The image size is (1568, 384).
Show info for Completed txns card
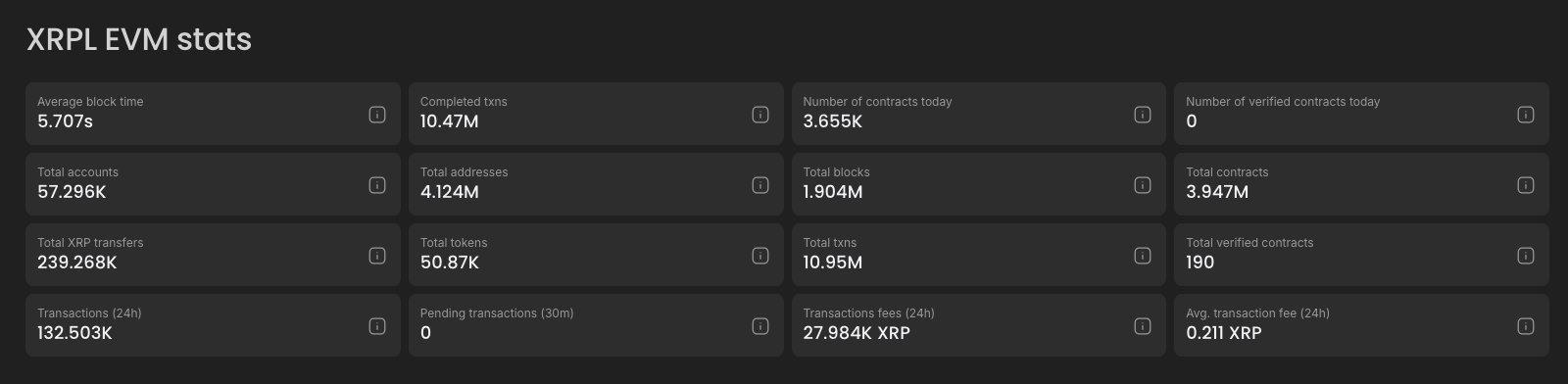click(759, 115)
